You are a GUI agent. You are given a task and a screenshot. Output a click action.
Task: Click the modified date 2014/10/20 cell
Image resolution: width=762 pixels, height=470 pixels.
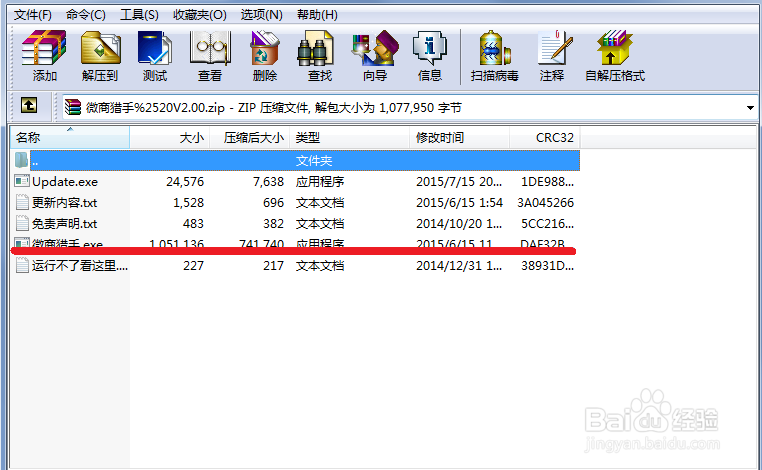point(459,224)
